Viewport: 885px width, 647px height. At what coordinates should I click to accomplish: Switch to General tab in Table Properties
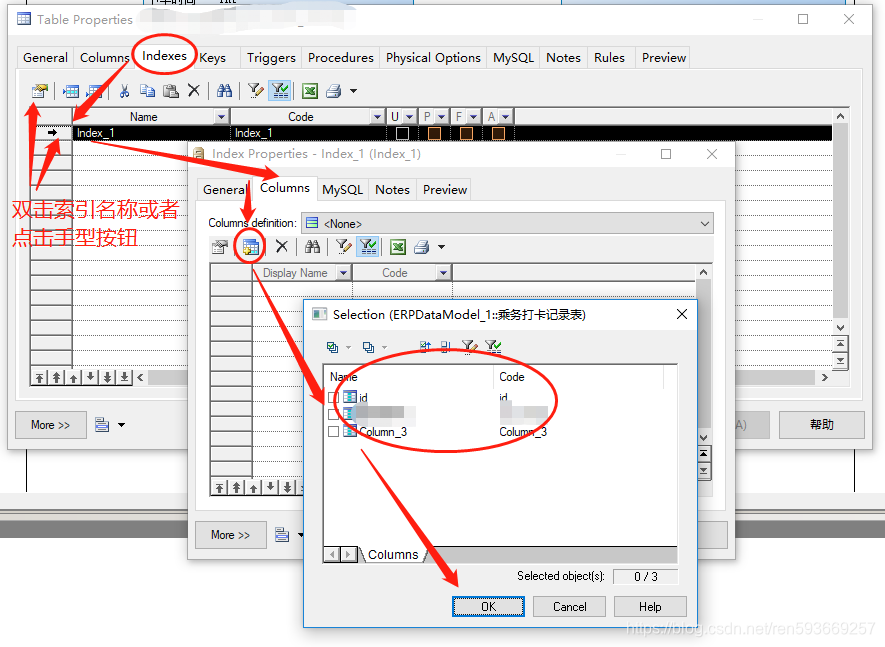click(x=45, y=58)
